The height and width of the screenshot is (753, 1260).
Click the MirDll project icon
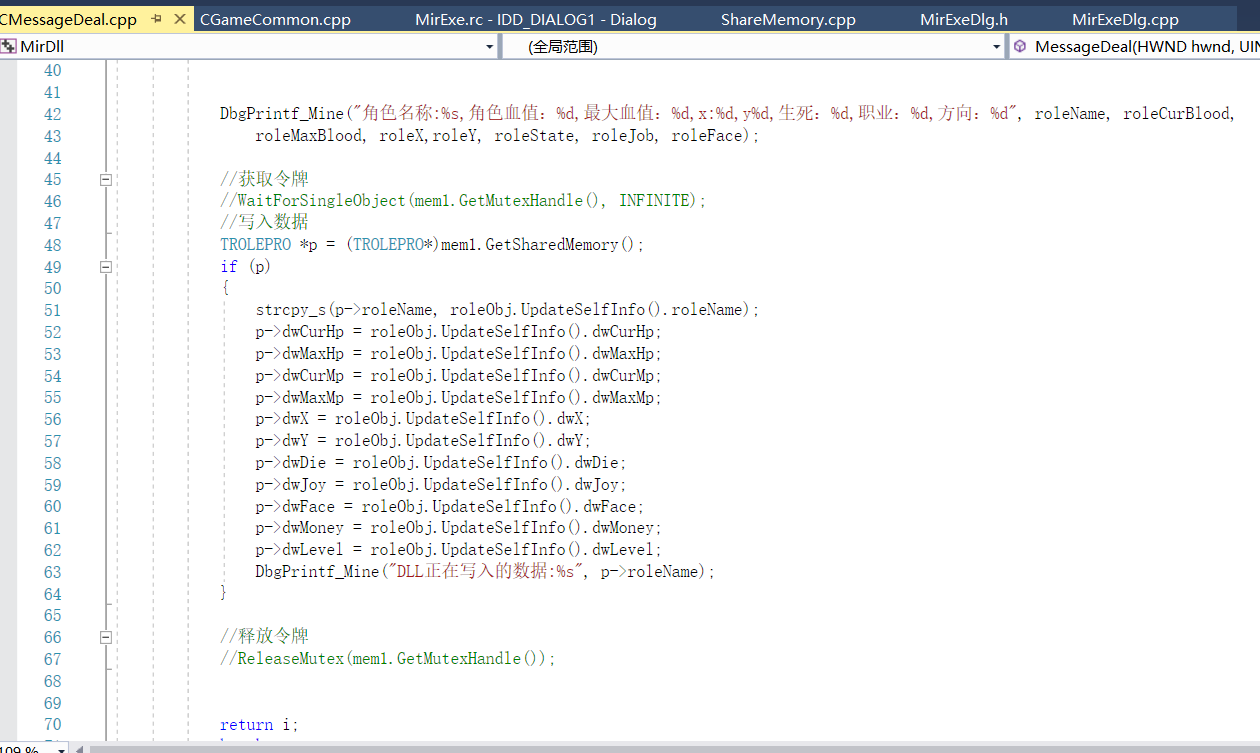(9, 46)
